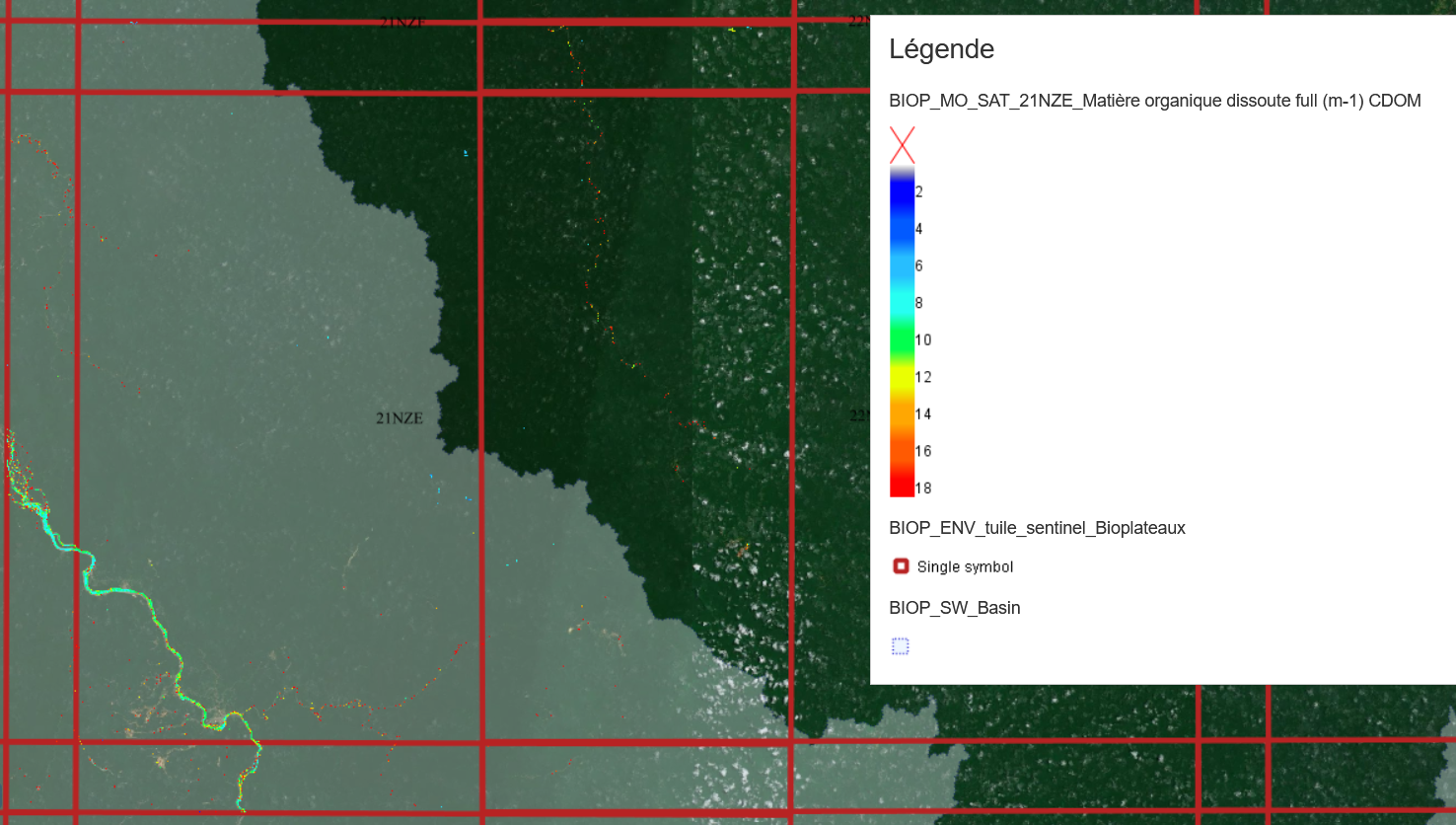
Task: Click the "Single symbol" legend label
Action: tap(965, 566)
